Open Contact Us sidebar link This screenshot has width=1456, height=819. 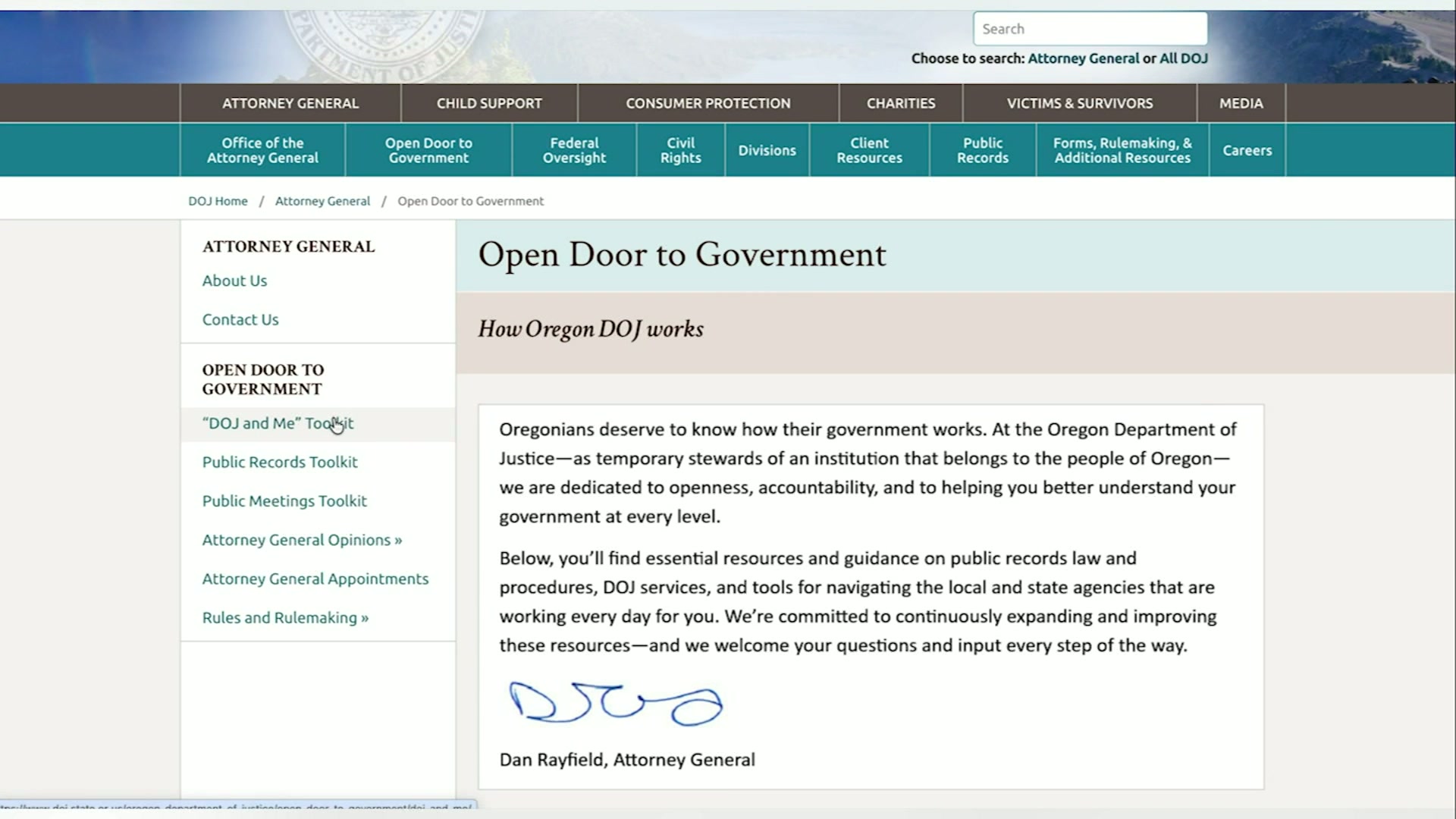click(240, 320)
